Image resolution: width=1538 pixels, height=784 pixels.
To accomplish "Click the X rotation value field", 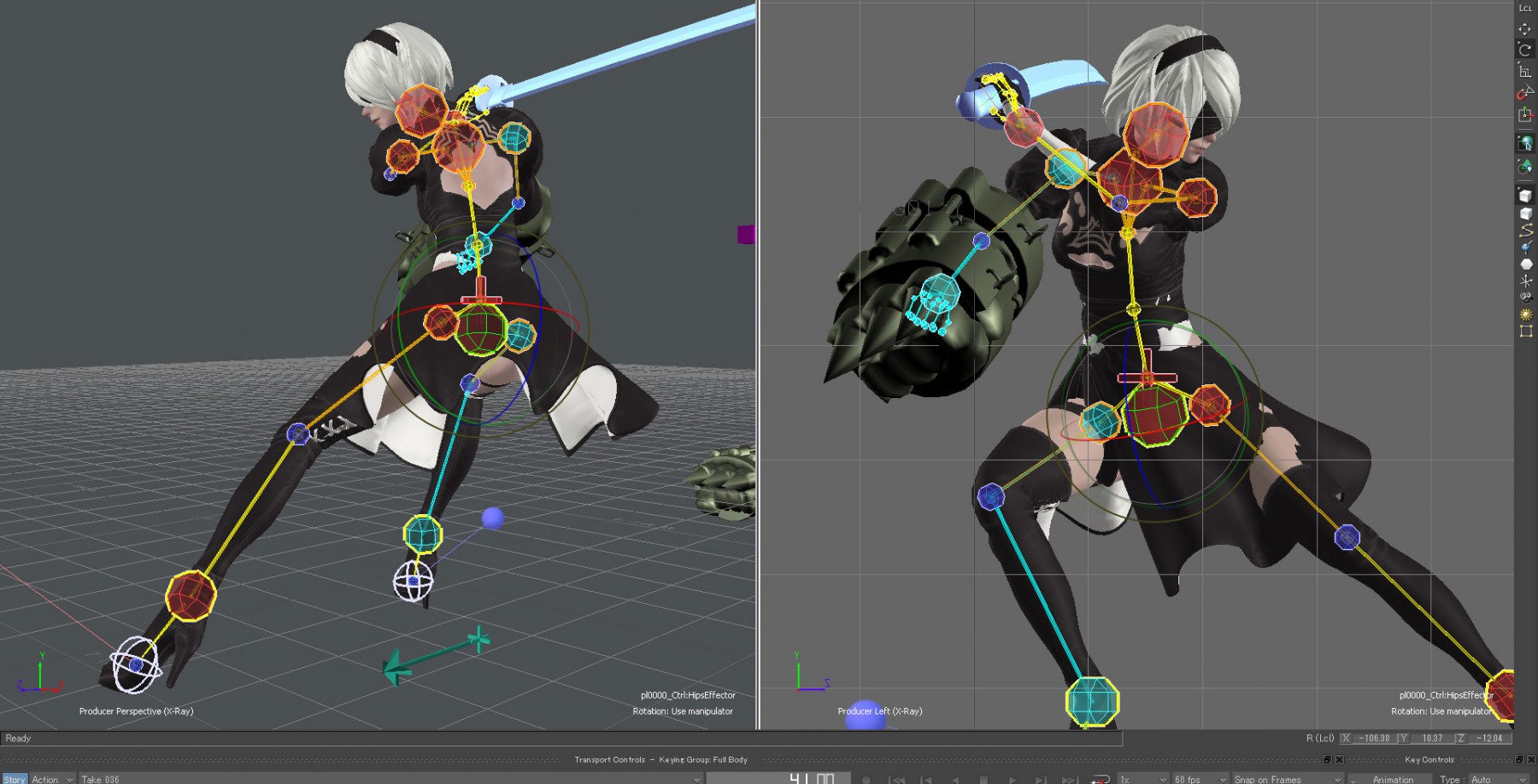I will pos(1375,738).
